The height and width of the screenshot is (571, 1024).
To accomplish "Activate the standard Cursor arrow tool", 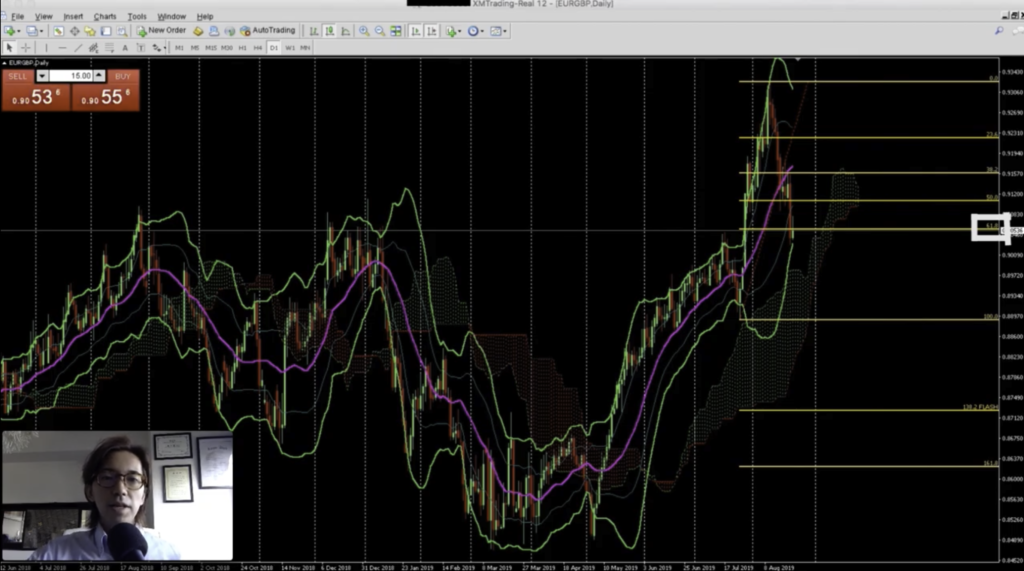I will click(9, 48).
